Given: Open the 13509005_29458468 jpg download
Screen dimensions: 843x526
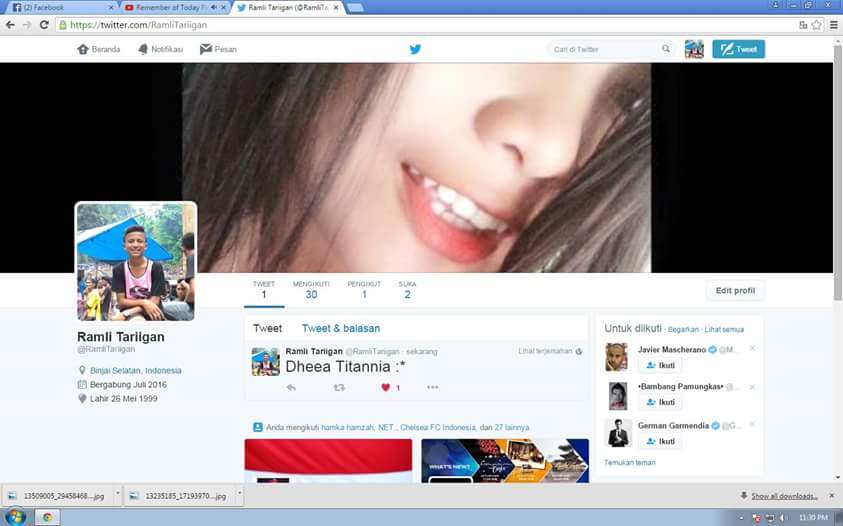Looking at the screenshot, I should [58, 496].
